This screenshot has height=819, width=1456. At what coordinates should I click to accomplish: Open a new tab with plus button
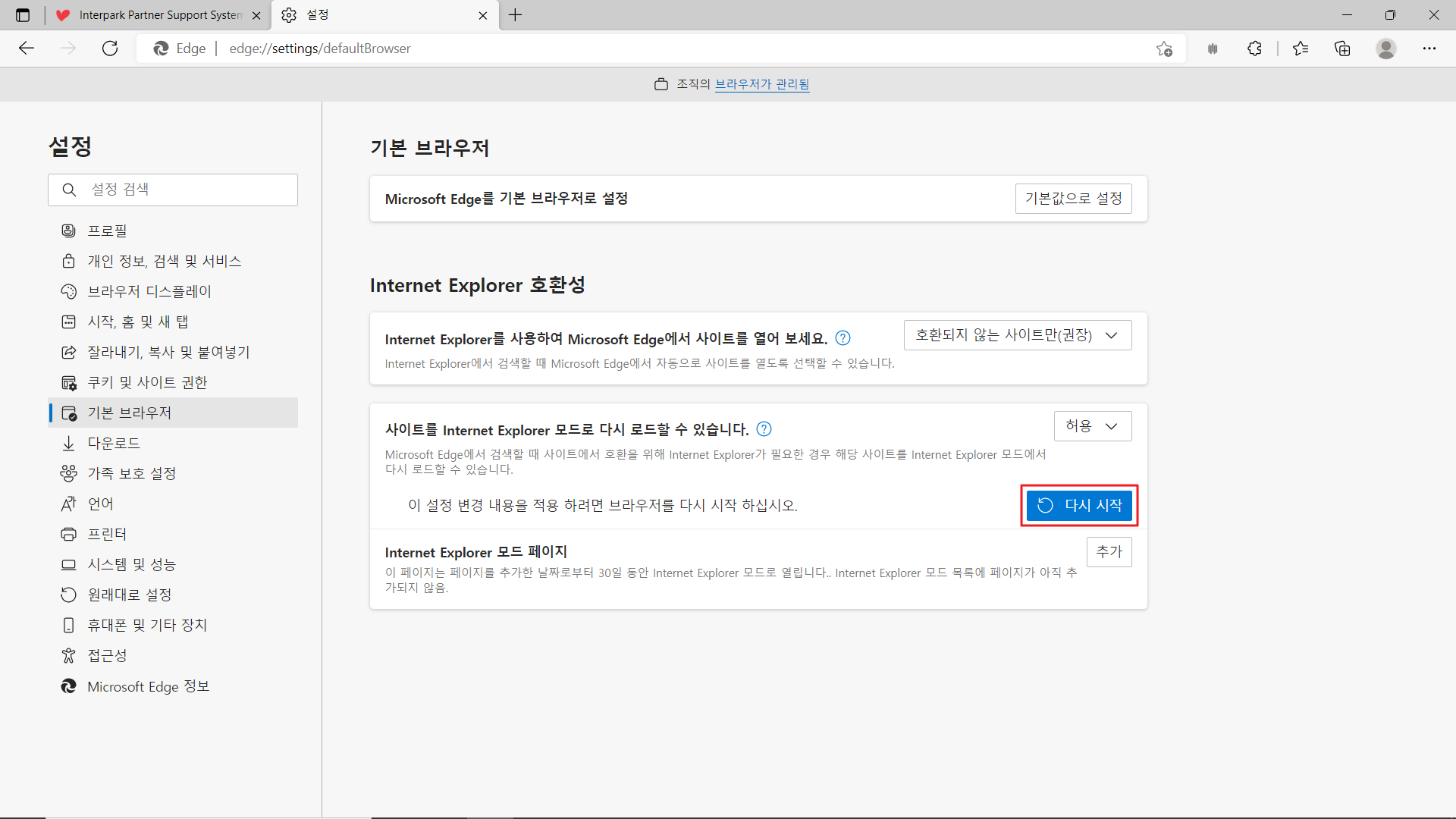[516, 15]
